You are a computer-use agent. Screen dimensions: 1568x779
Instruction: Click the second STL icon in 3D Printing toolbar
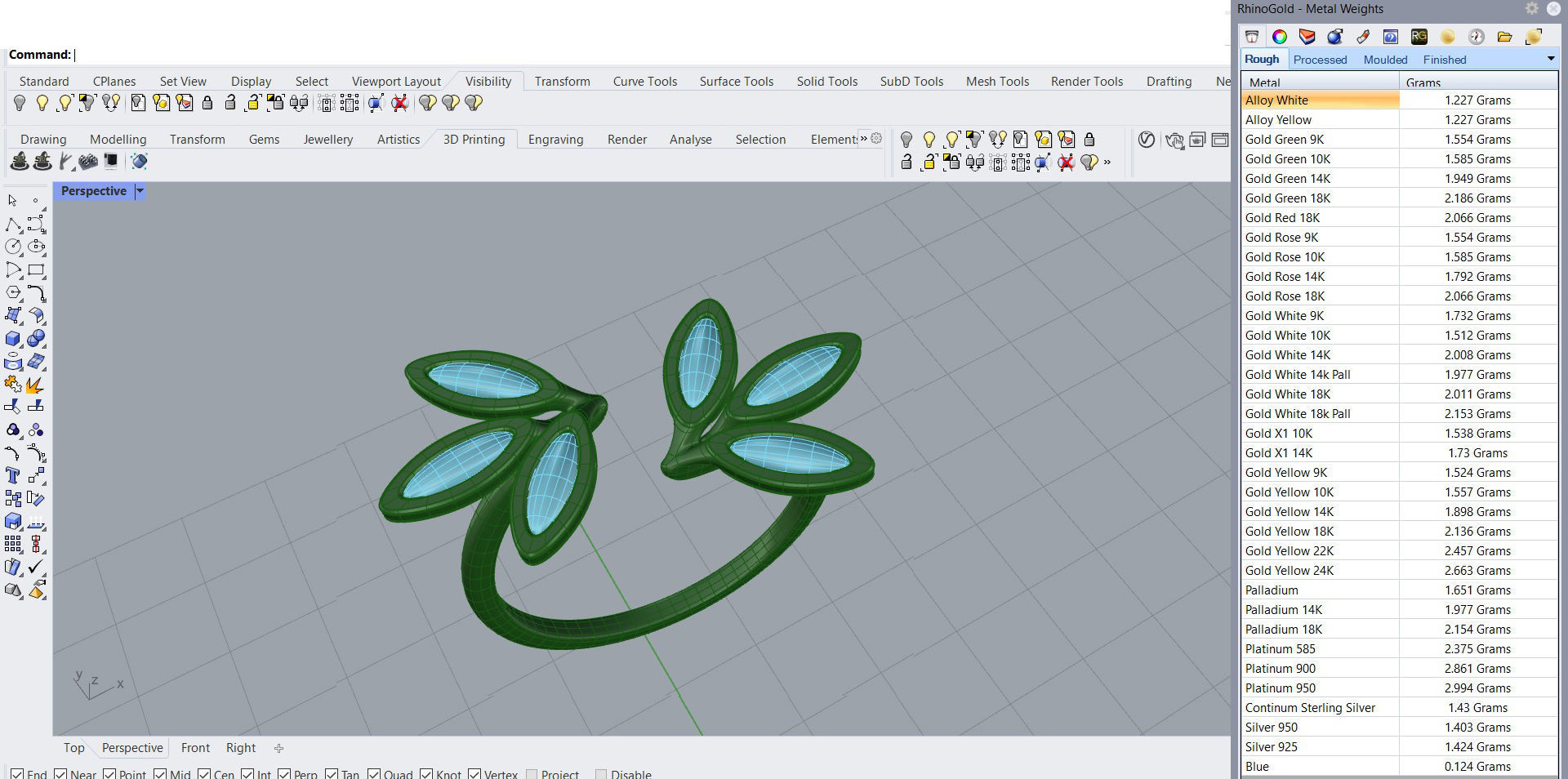click(42, 161)
